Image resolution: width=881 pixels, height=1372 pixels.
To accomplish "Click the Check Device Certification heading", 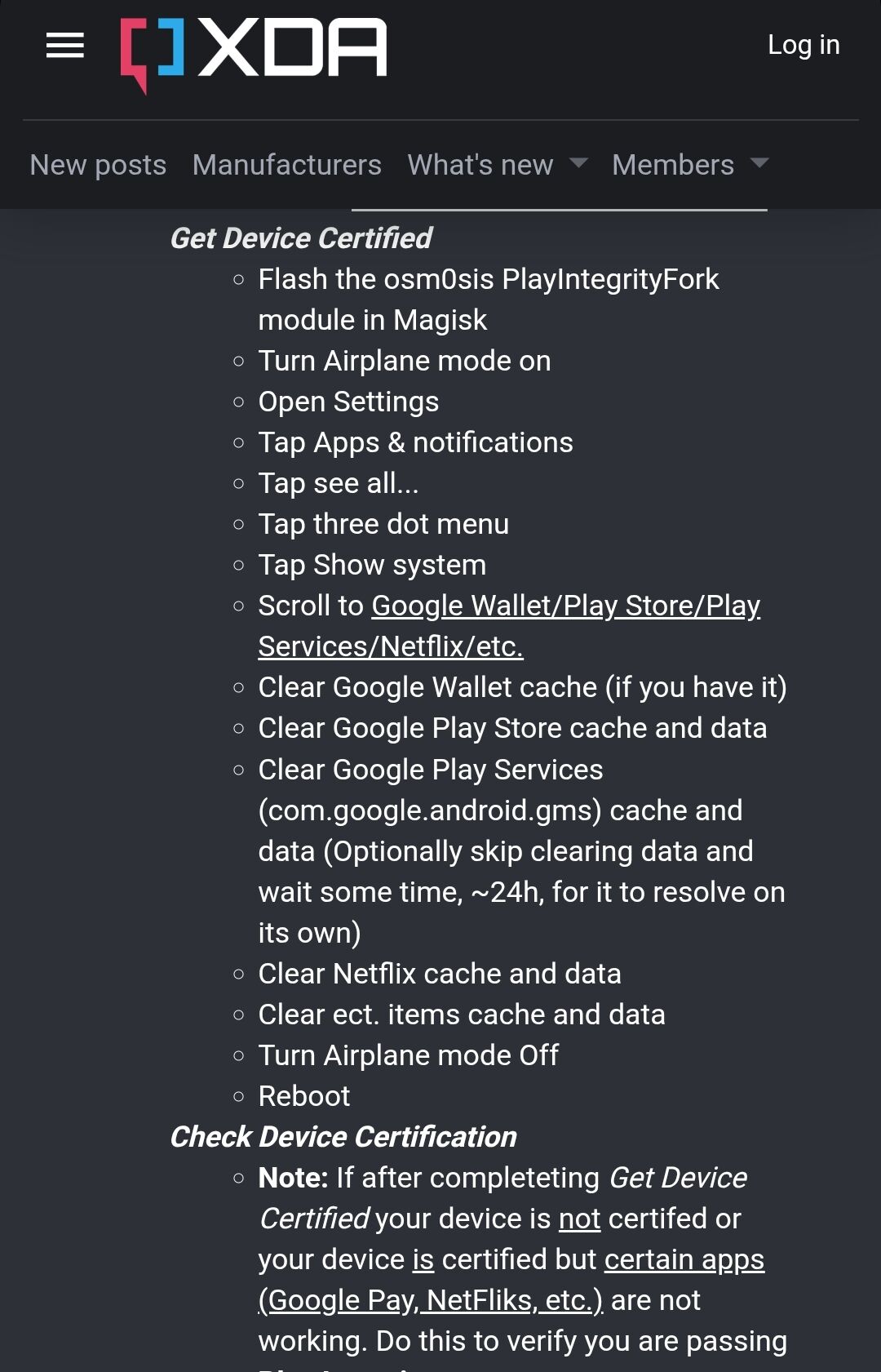I will tap(343, 1137).
